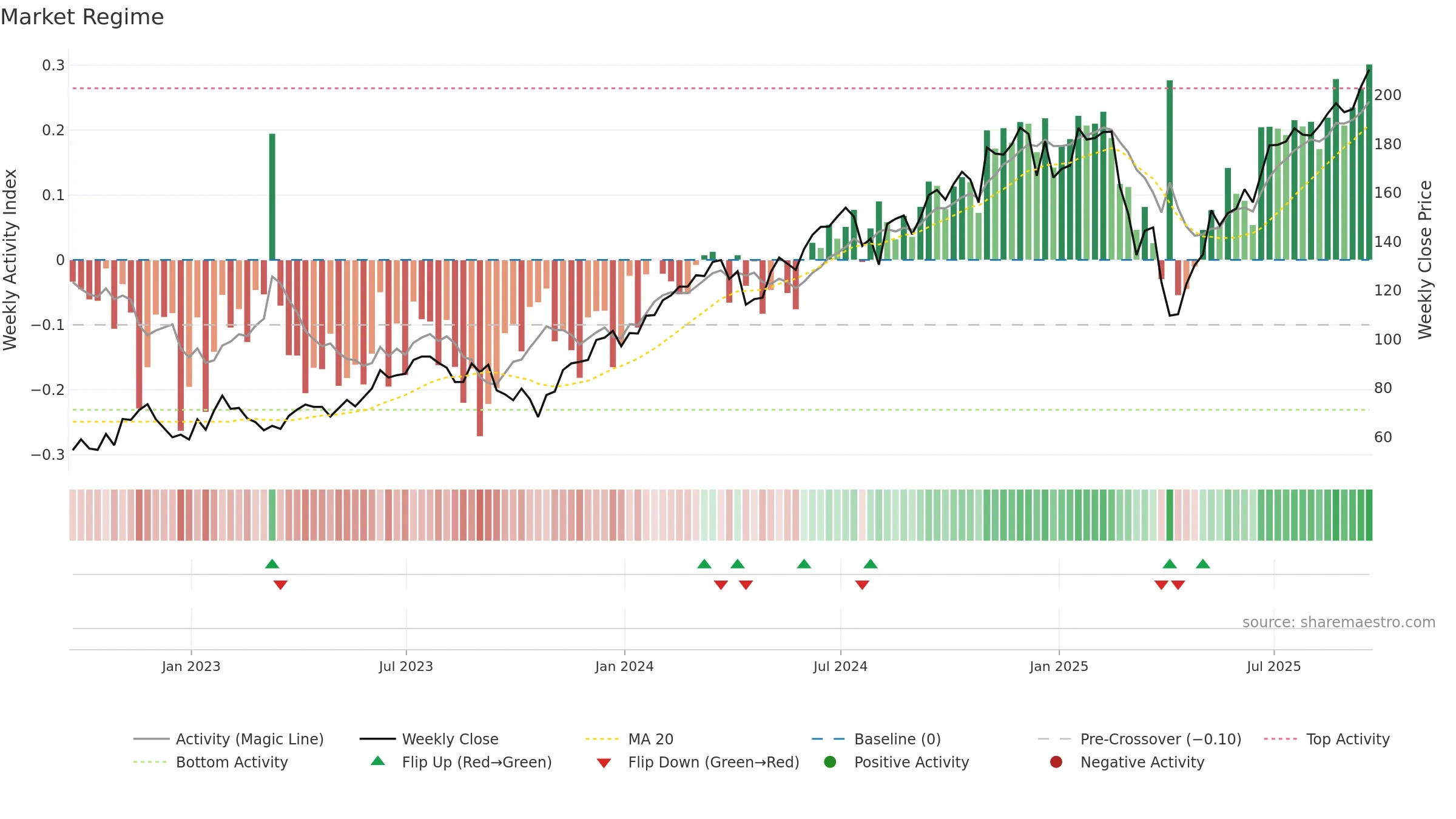1456x819 pixels.
Task: Click the final tallest green bar at chart end
Action: tap(1369, 162)
